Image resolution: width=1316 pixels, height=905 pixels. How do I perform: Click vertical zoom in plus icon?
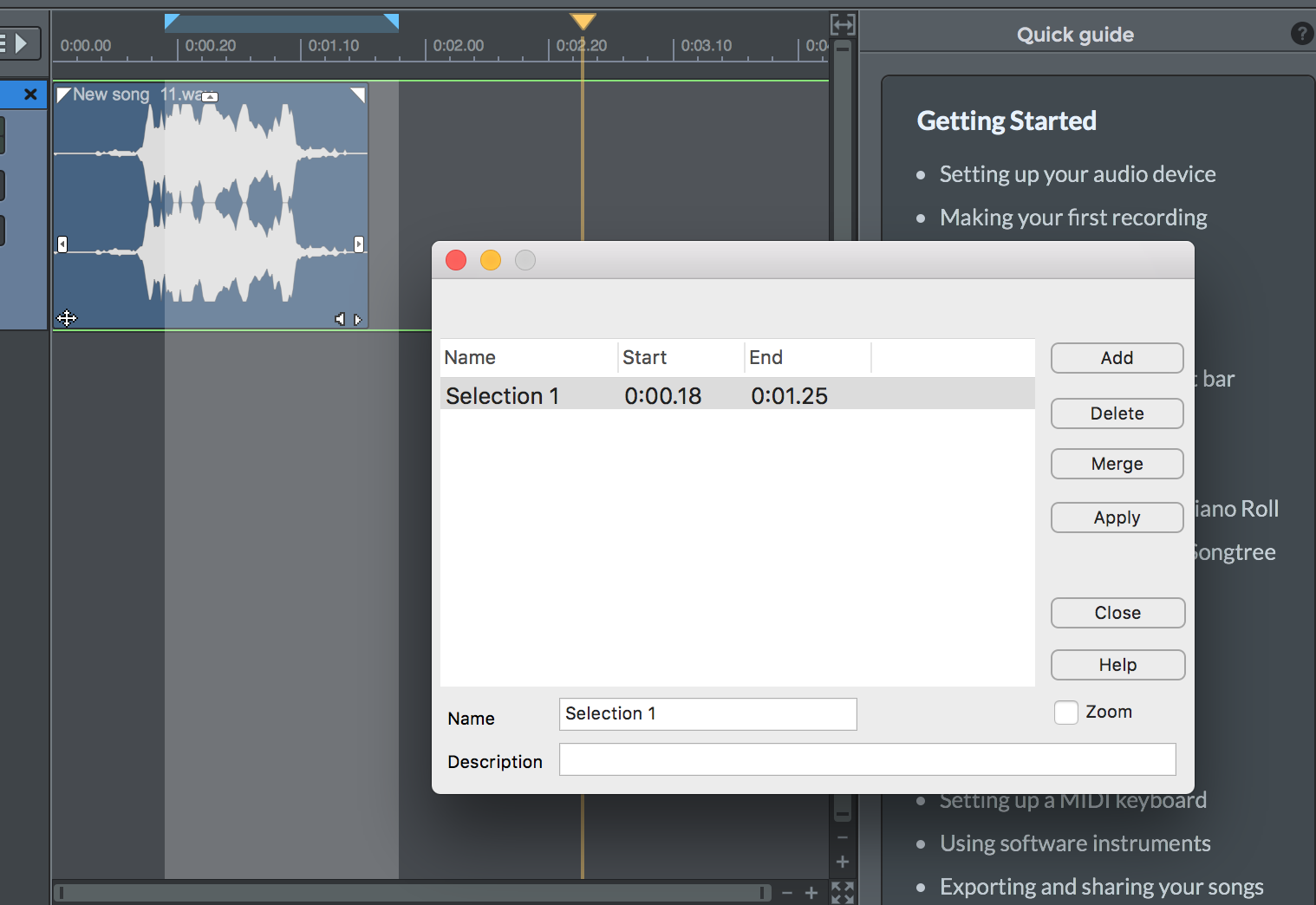[843, 862]
